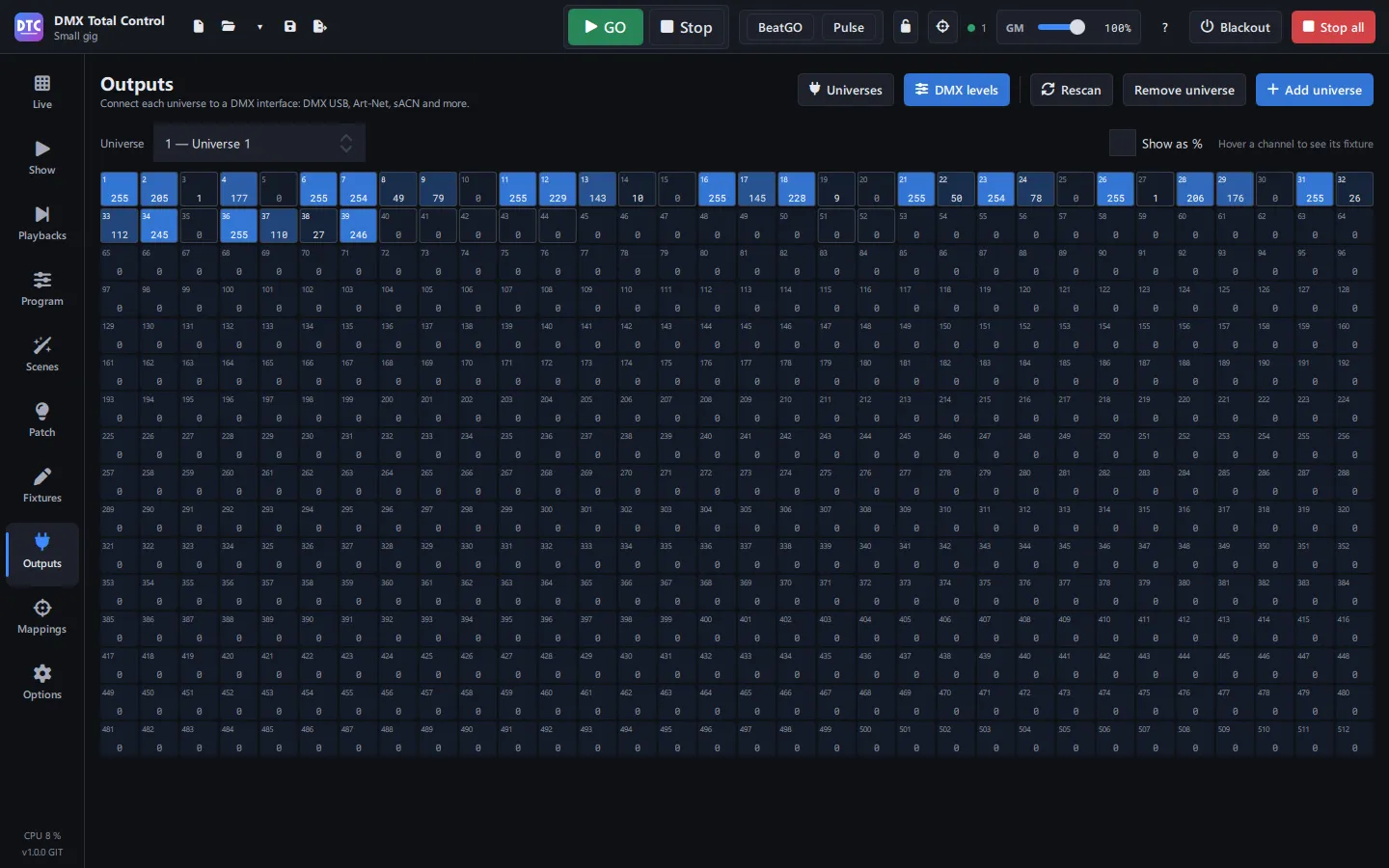Navigate to the Patch section
Screen dimensions: 1389x868
coord(42,420)
